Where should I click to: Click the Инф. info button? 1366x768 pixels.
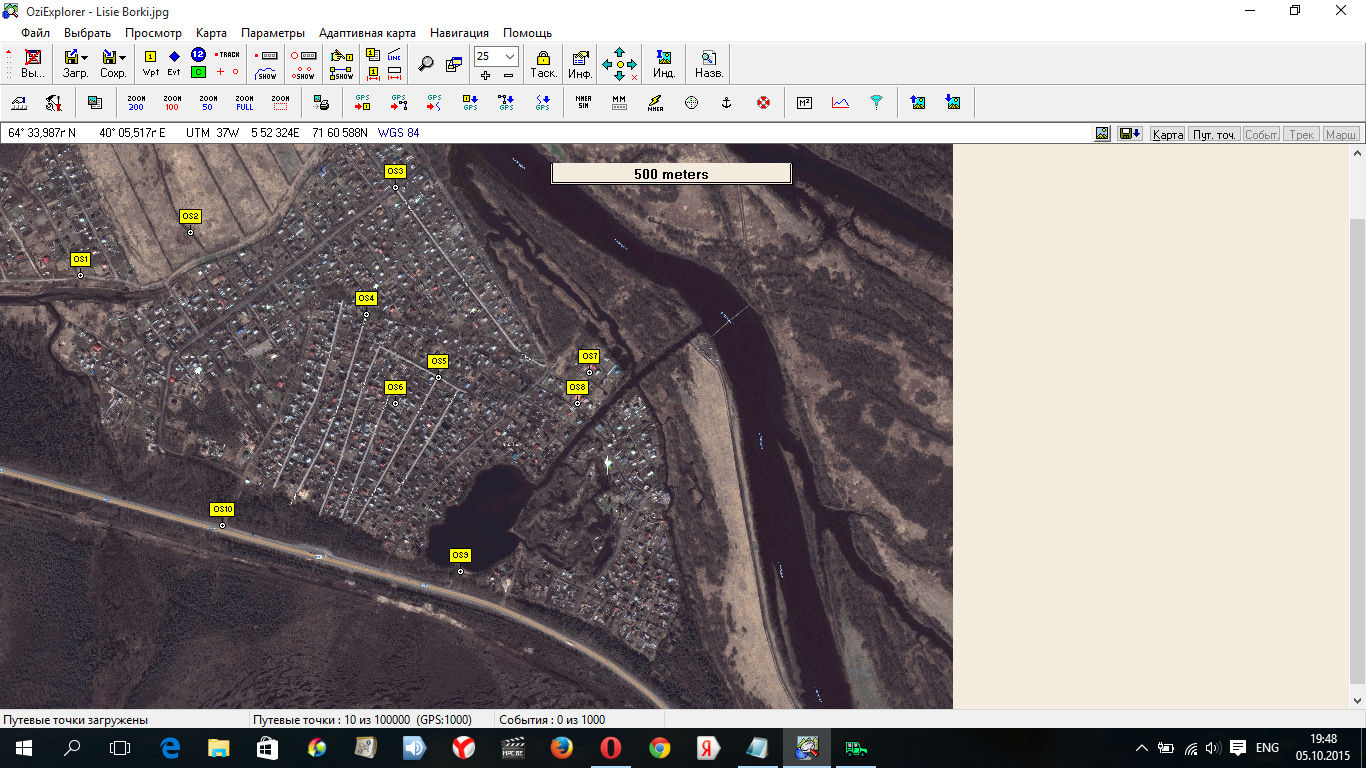pos(580,64)
